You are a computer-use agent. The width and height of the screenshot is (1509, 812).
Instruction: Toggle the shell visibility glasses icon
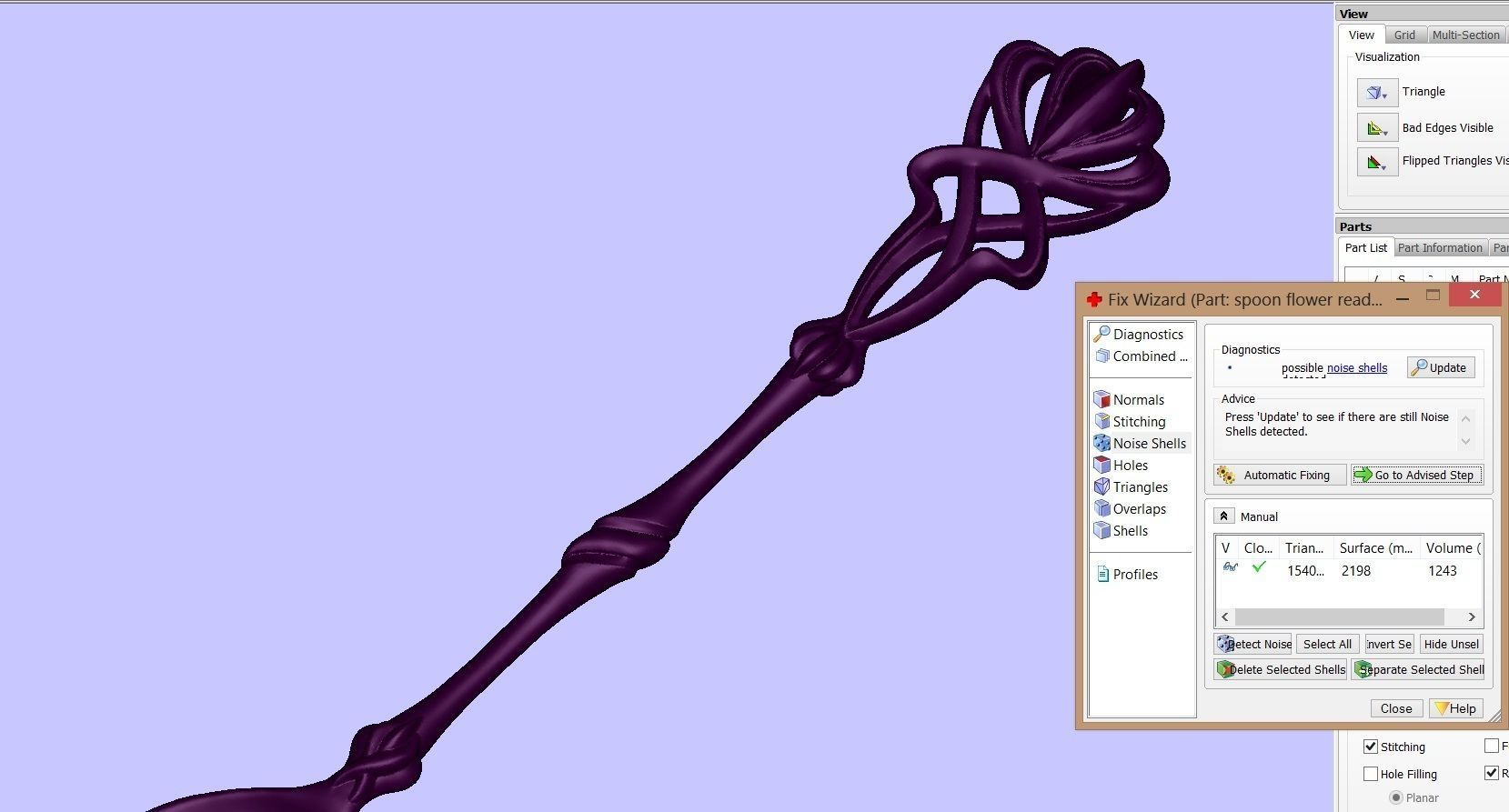tap(1230, 567)
